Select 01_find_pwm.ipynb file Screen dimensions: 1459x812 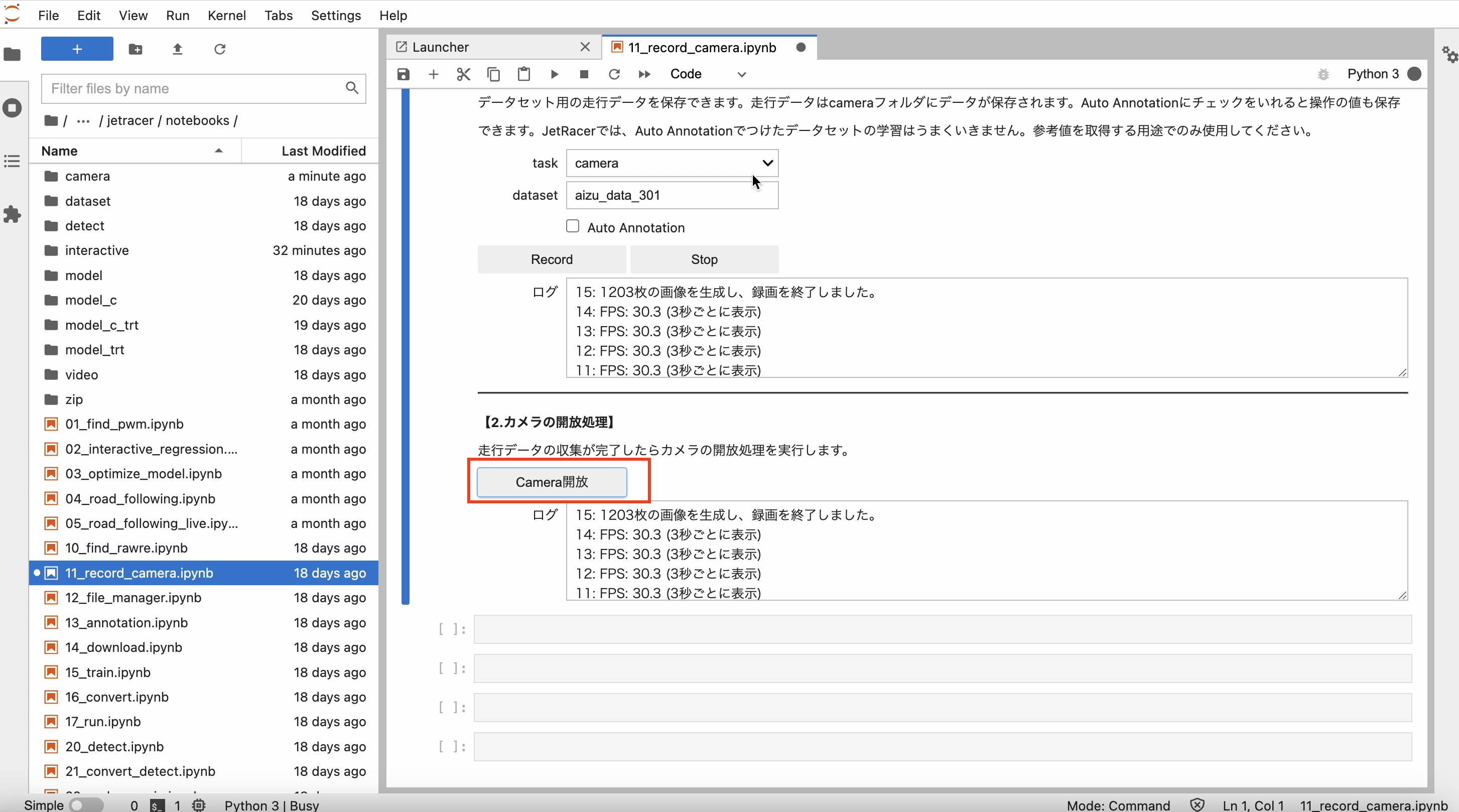pyautogui.click(x=204, y=424)
